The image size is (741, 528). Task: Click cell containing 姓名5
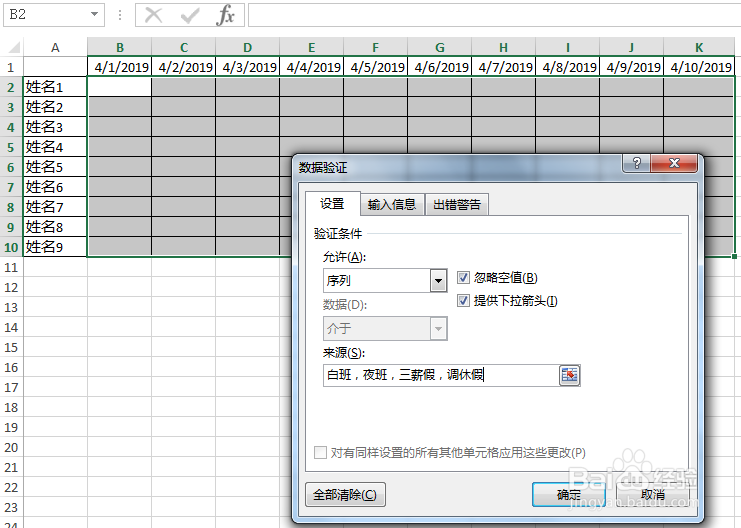(55, 167)
